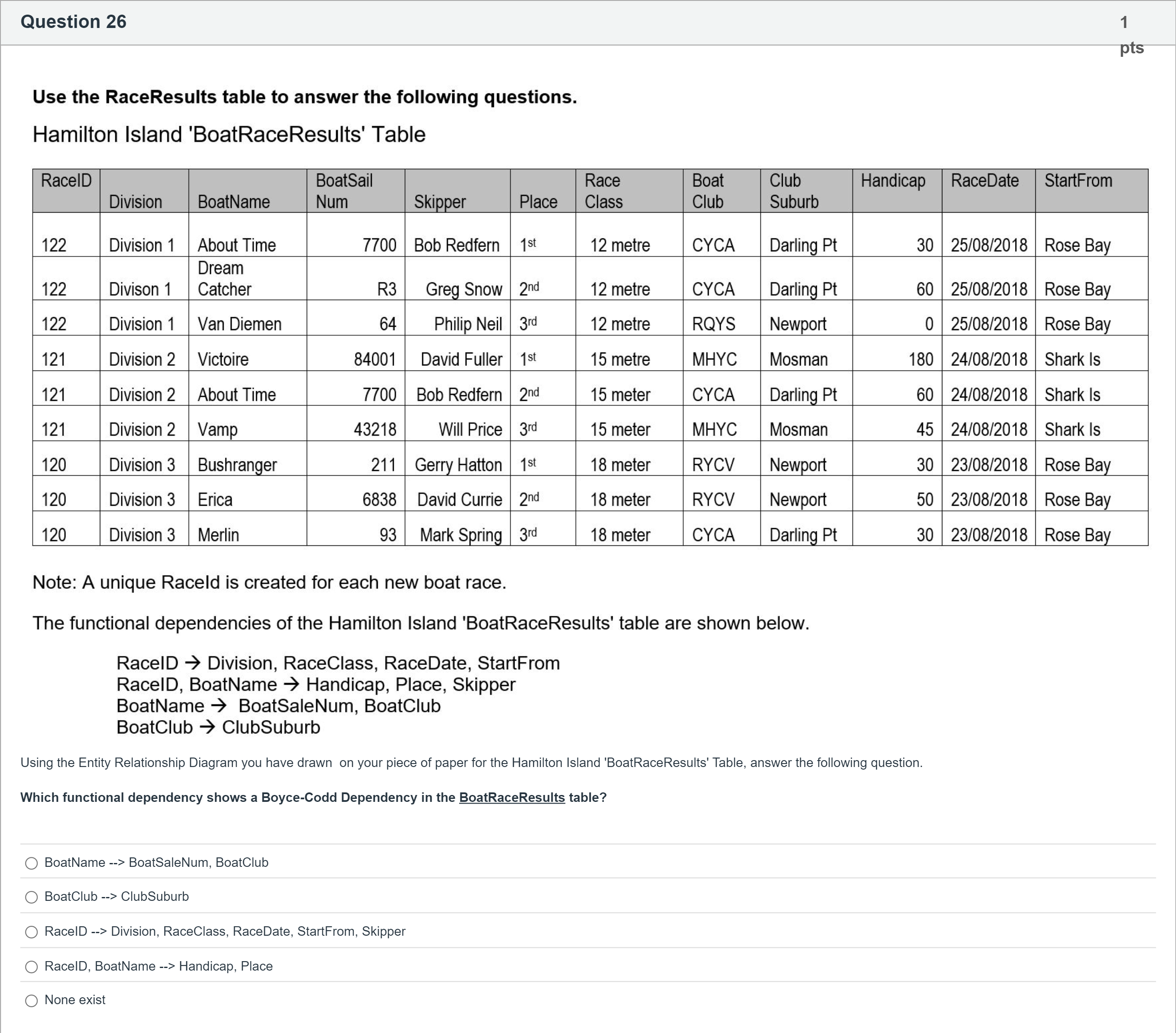Viewport: 1176px width, 1033px height.
Task: Click the 'None exist' answer label text
Action: click(x=75, y=1000)
